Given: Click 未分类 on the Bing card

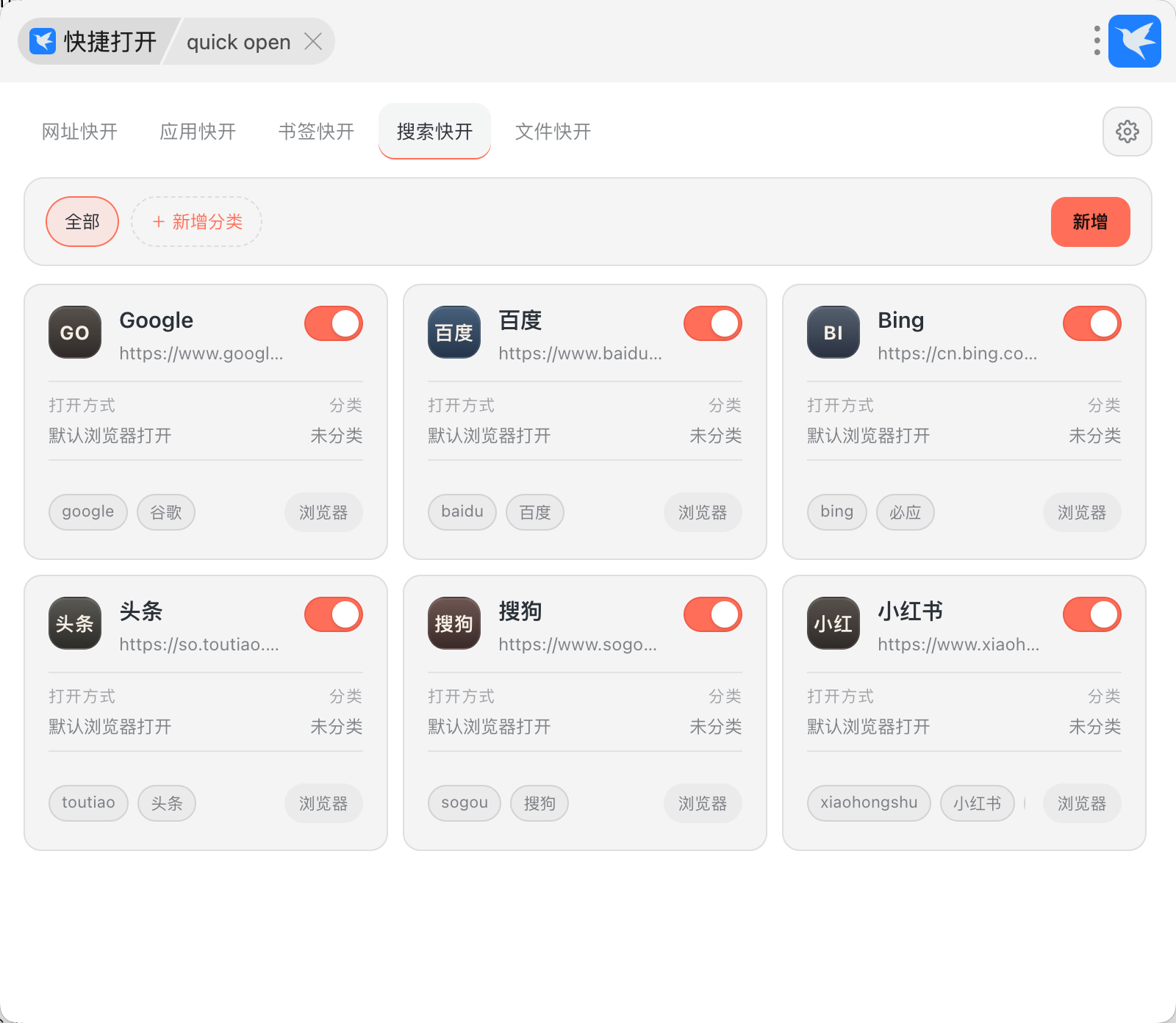Looking at the screenshot, I should (1095, 436).
